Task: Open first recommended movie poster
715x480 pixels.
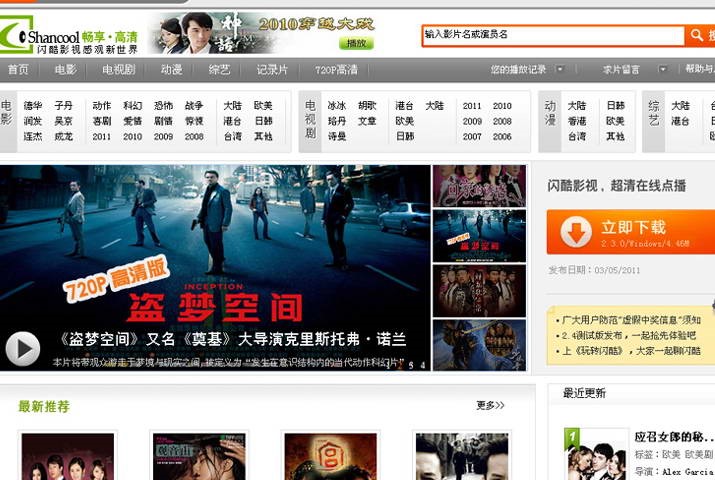Action: [x=68, y=456]
